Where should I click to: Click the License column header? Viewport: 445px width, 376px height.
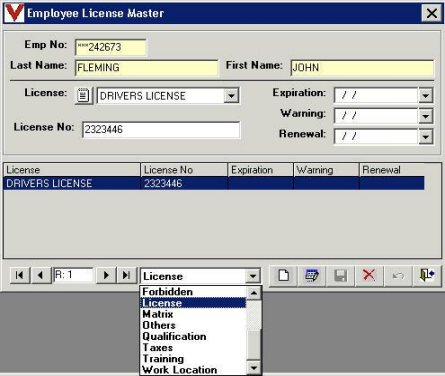[72, 170]
